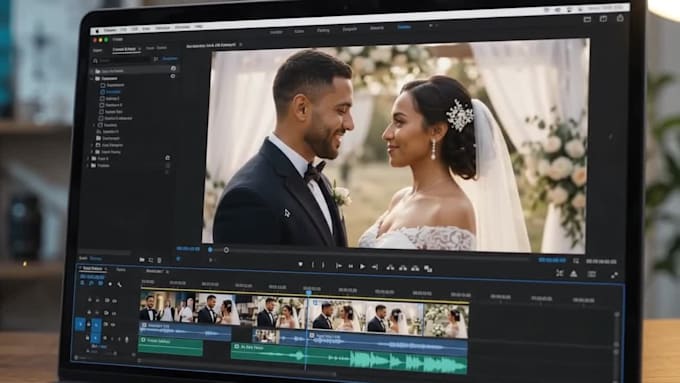Screen dimensions: 680x383
Task: Open the program monitor title menu icon
Action: (x=241, y=44)
